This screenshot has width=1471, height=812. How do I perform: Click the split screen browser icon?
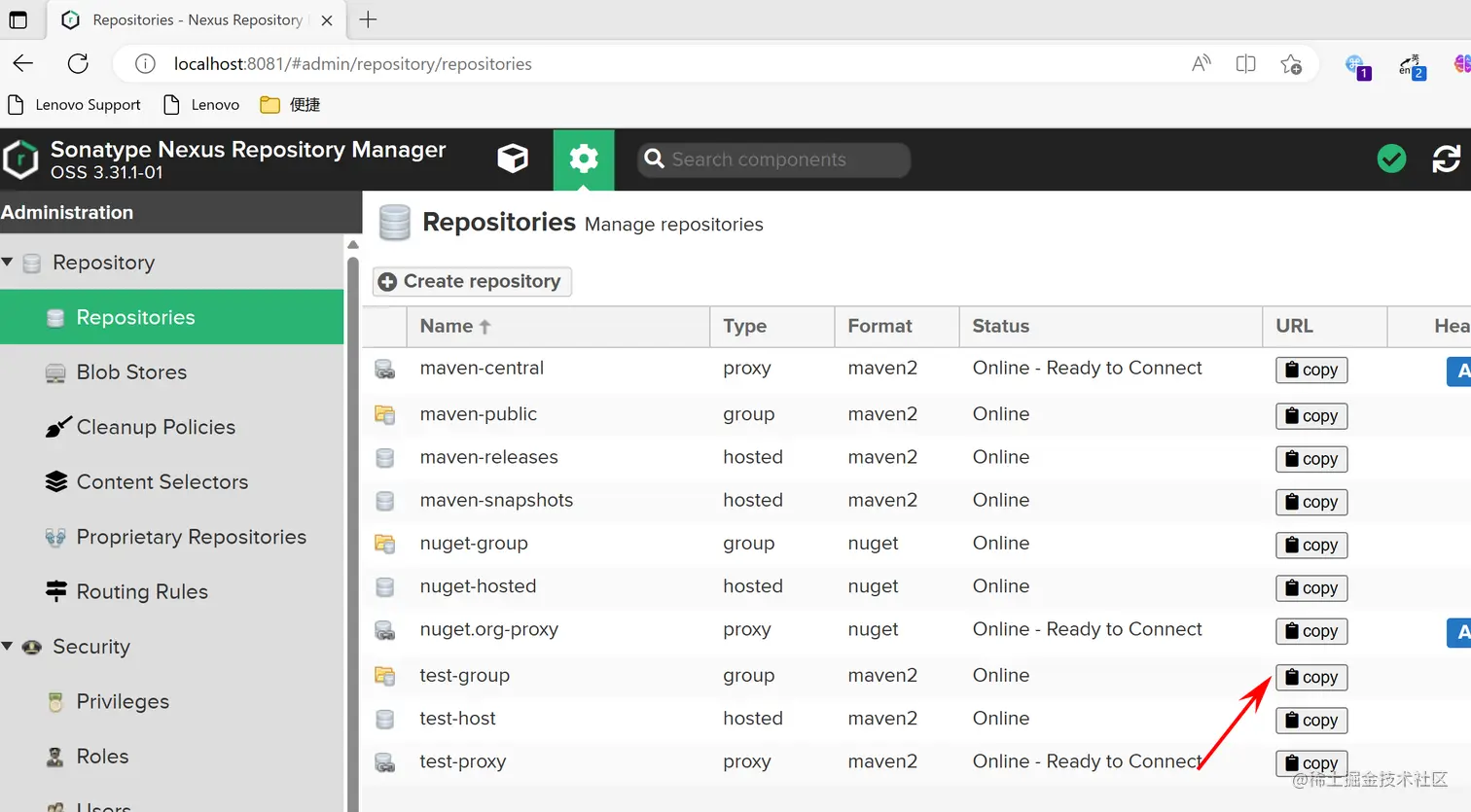(1245, 64)
